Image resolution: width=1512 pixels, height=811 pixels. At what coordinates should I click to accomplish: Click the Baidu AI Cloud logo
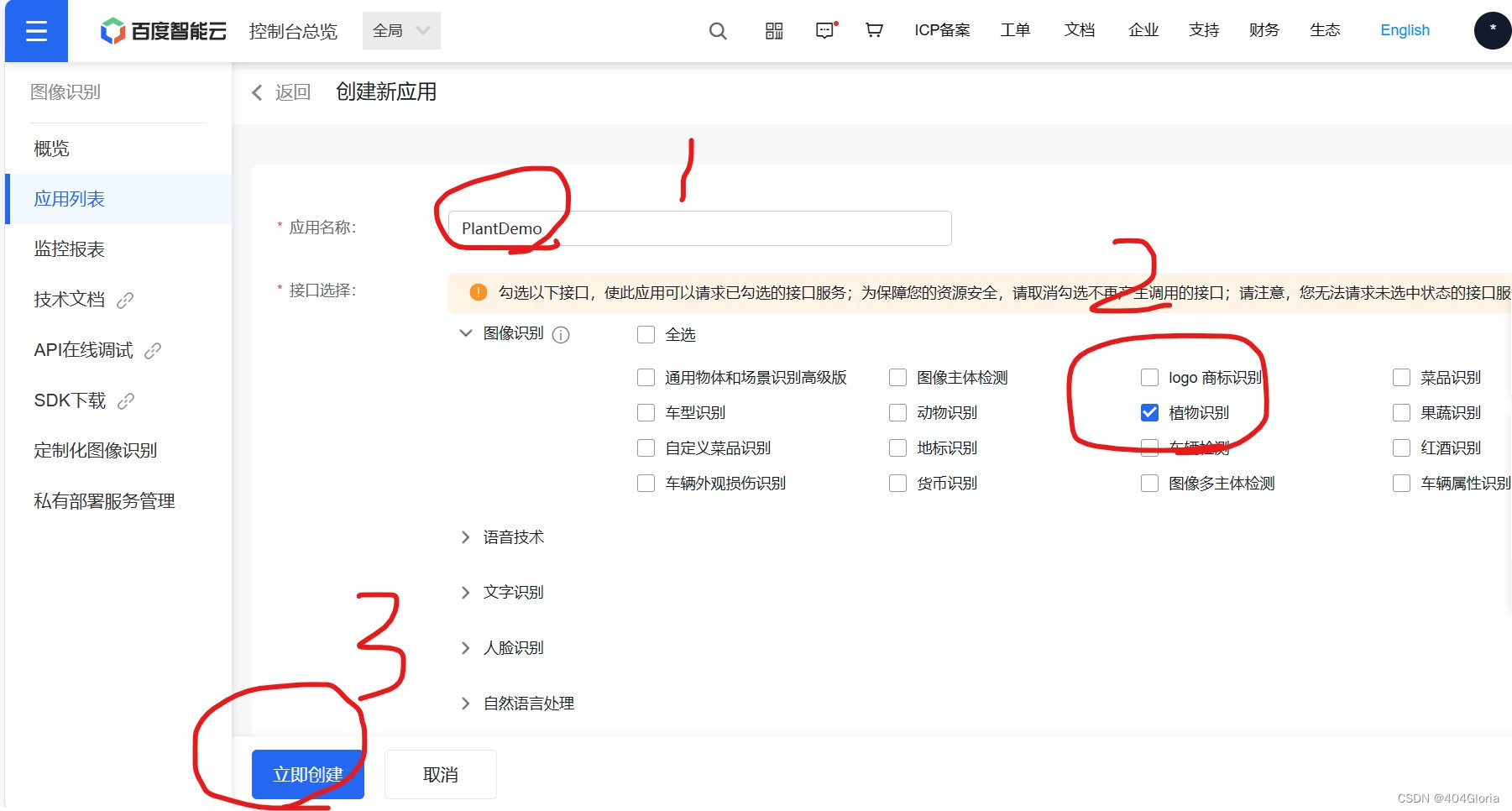click(164, 31)
